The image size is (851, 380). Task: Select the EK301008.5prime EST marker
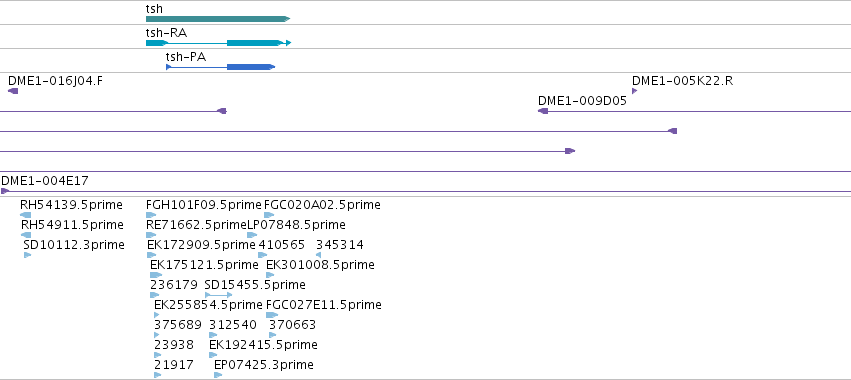[x=270, y=275]
